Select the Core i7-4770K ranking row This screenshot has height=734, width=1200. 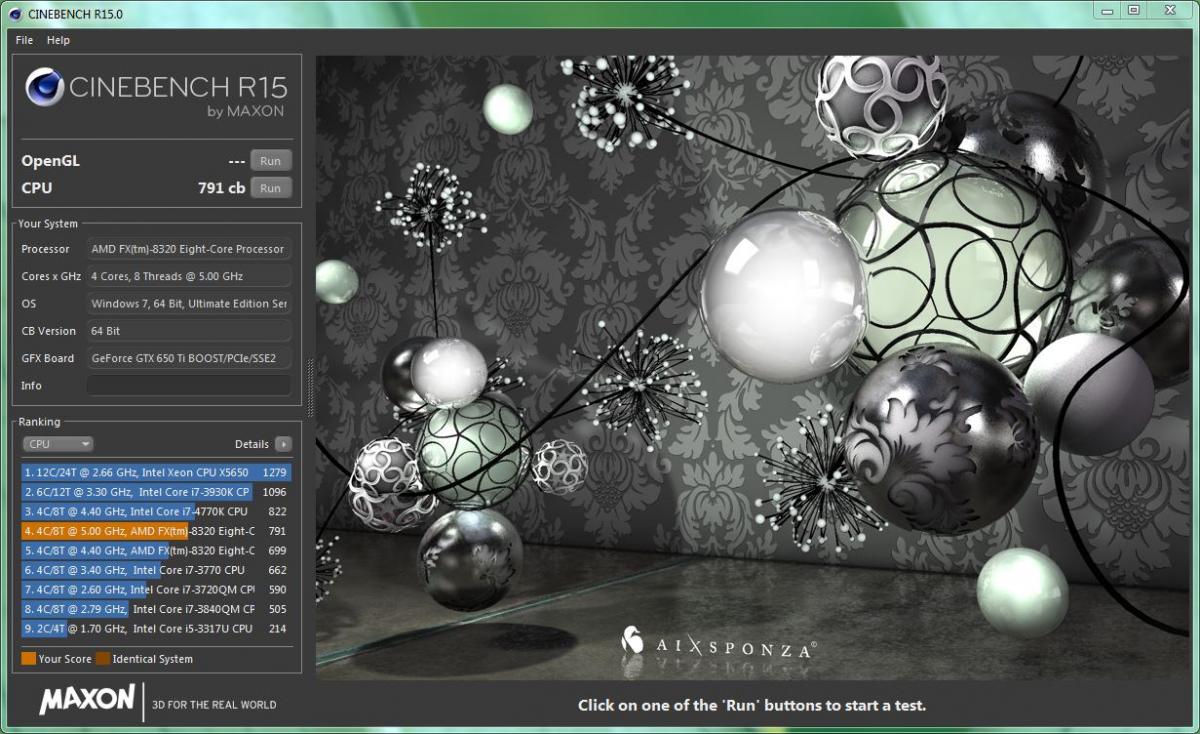tap(156, 511)
